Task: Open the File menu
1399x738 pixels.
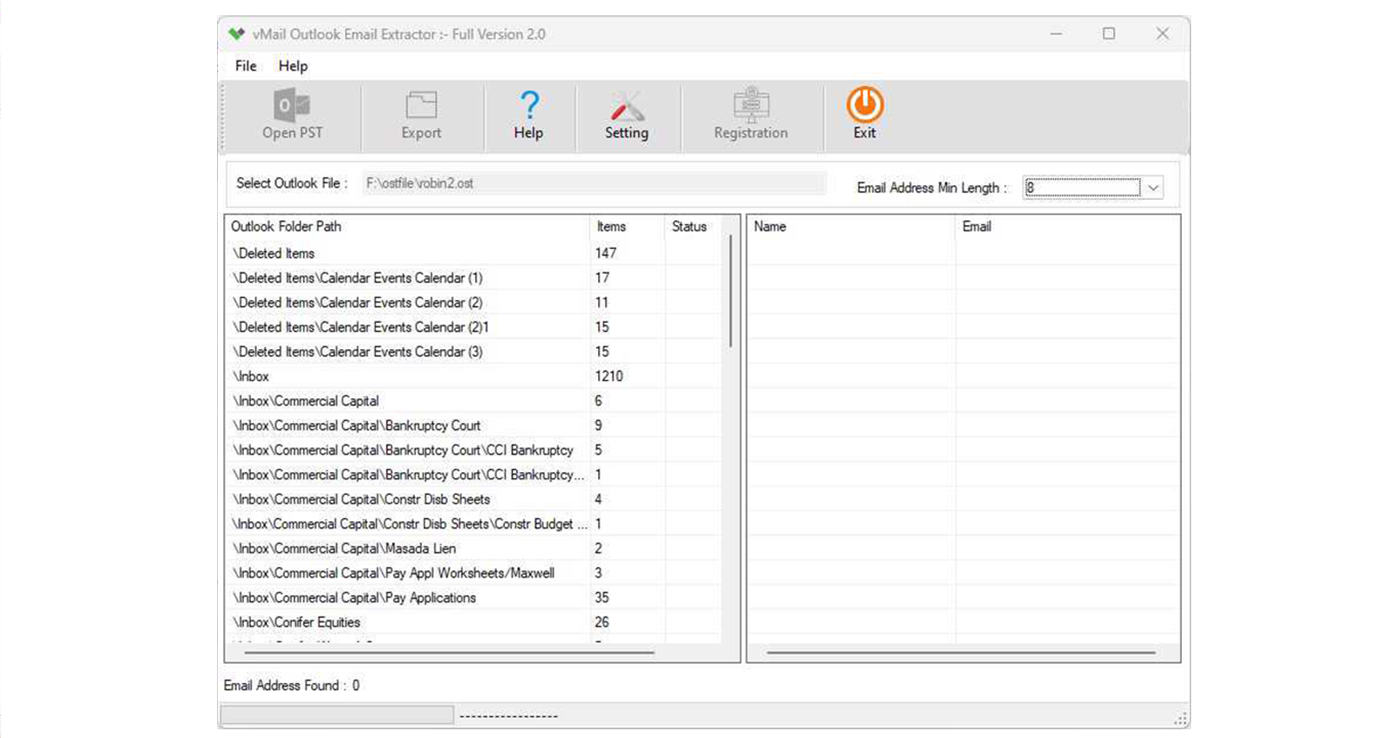Action: (x=246, y=66)
